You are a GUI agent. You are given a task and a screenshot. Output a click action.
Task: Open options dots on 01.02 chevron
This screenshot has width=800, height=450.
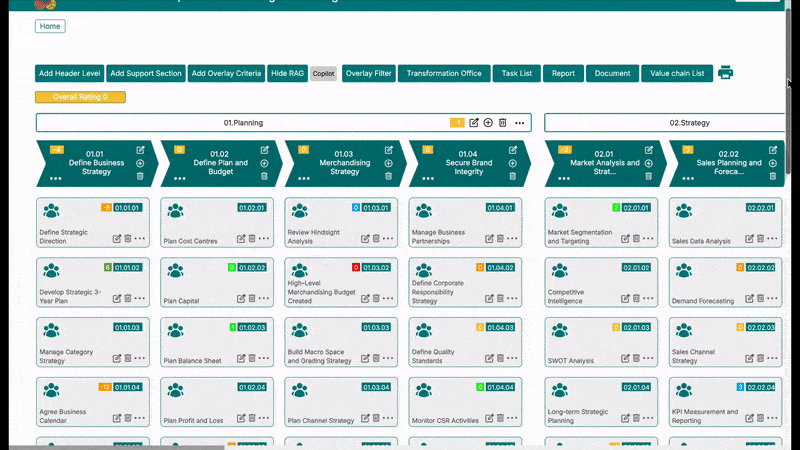tap(180, 179)
